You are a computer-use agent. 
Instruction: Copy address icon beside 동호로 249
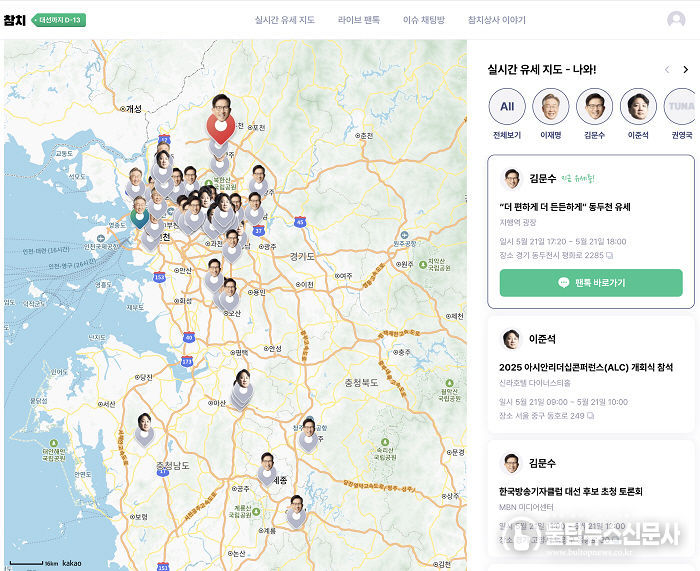(590, 416)
